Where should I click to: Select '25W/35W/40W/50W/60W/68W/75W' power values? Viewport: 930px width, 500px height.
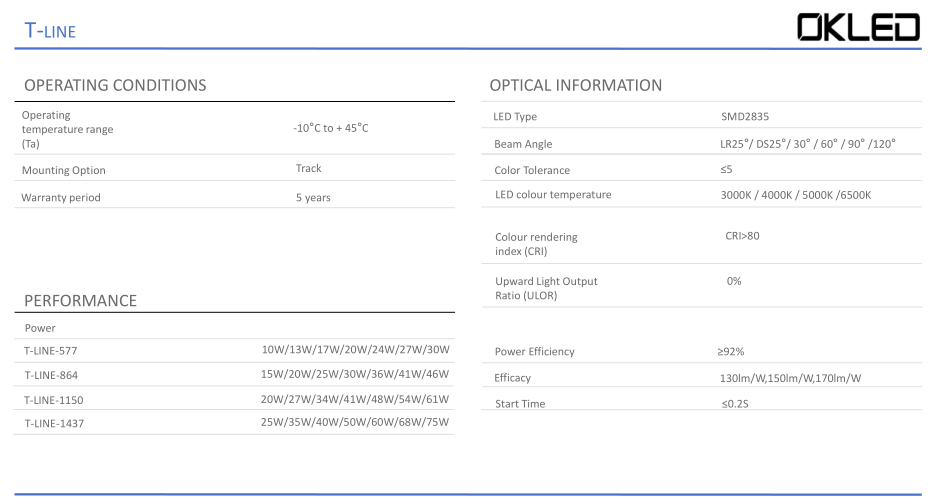click(x=355, y=422)
